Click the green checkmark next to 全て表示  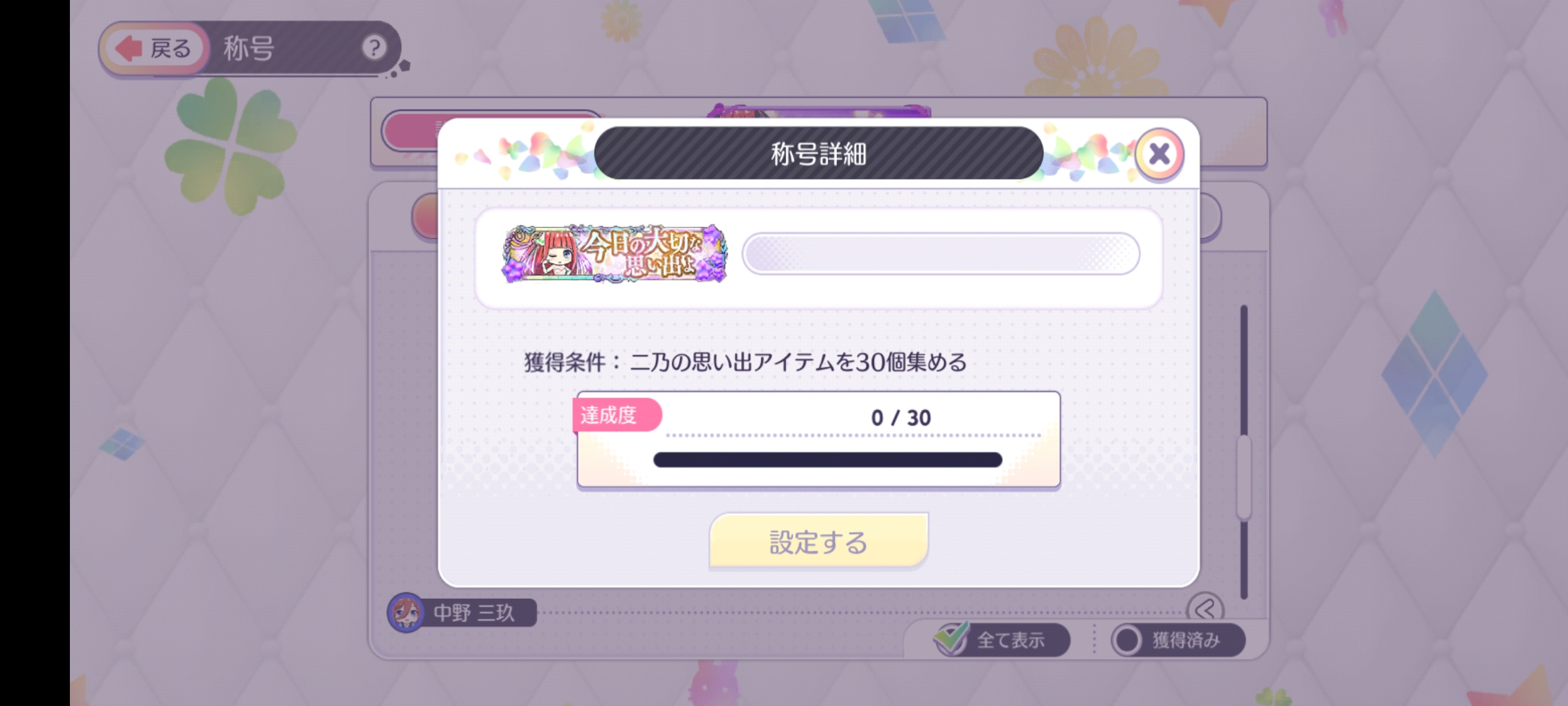[x=951, y=638]
